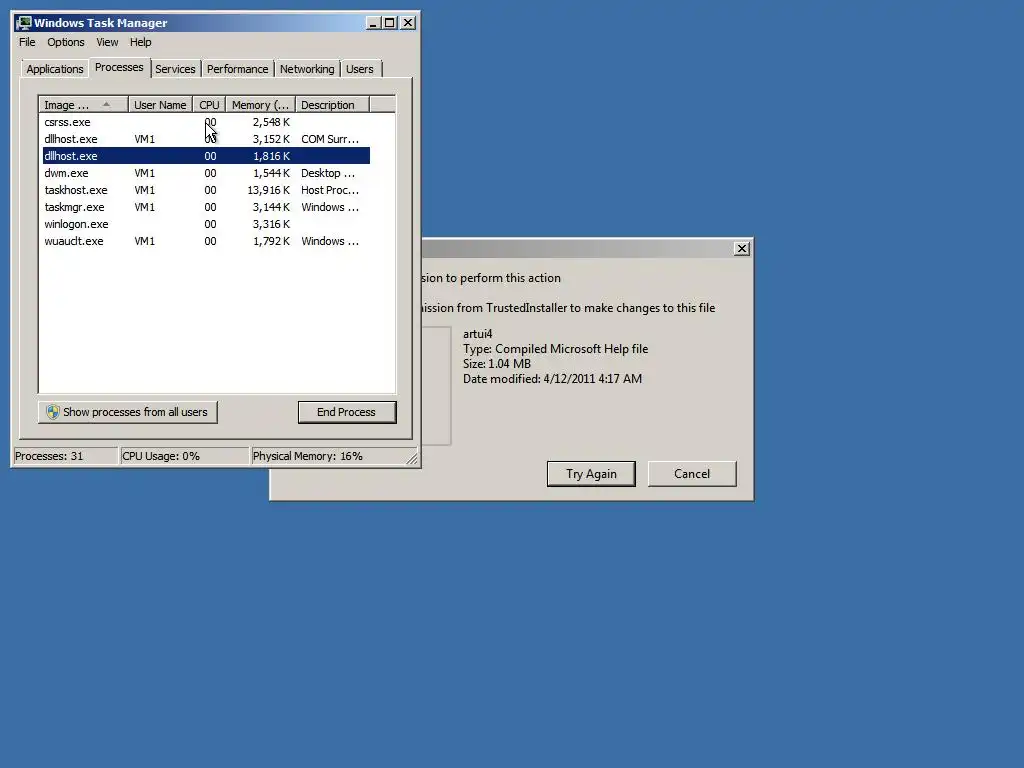Select the taskhost.exe process
This screenshot has height=768, width=1024.
coord(206,190)
